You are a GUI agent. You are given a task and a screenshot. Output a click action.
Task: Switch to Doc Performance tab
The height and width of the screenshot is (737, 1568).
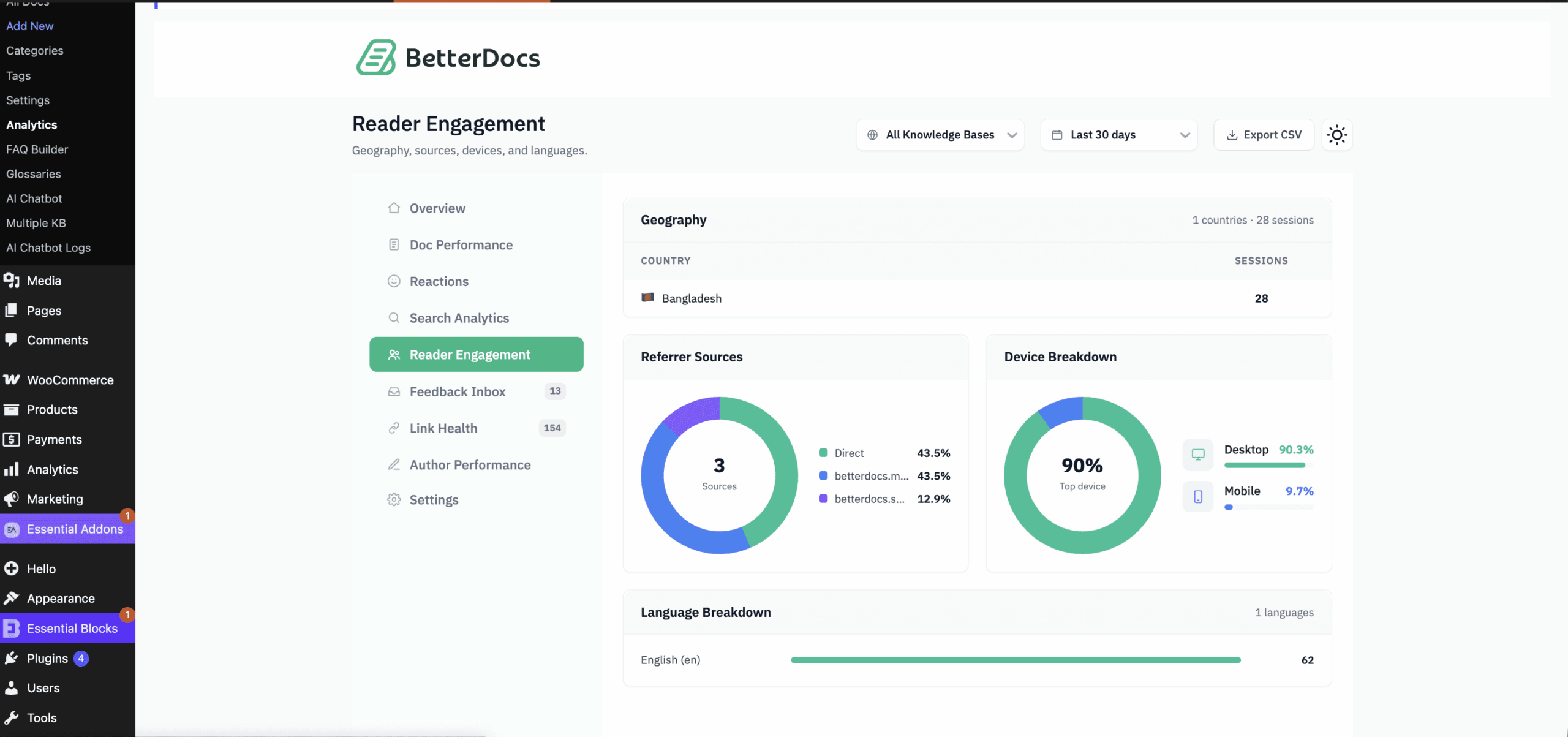tap(476, 245)
